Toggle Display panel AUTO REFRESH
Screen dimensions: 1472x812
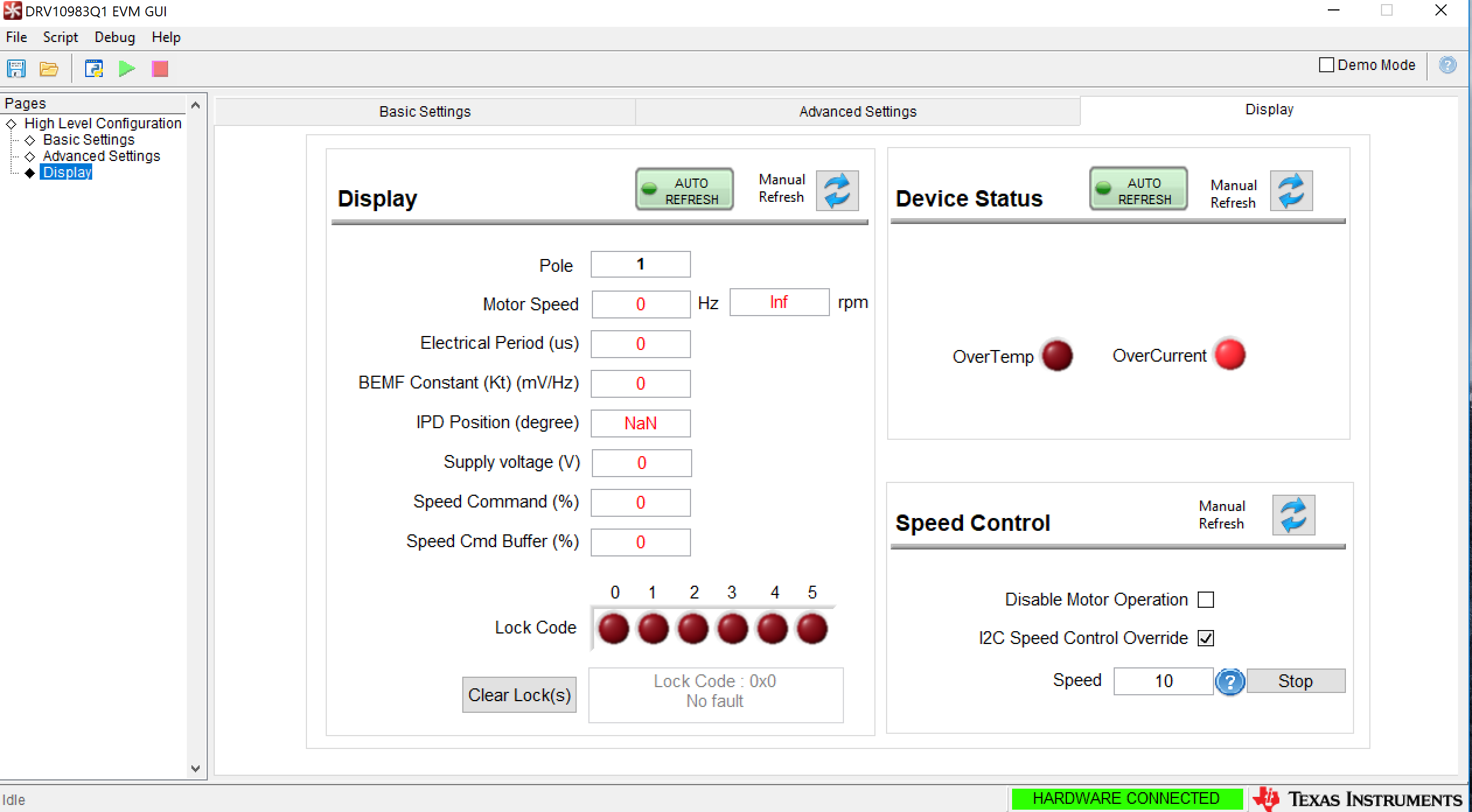[685, 189]
